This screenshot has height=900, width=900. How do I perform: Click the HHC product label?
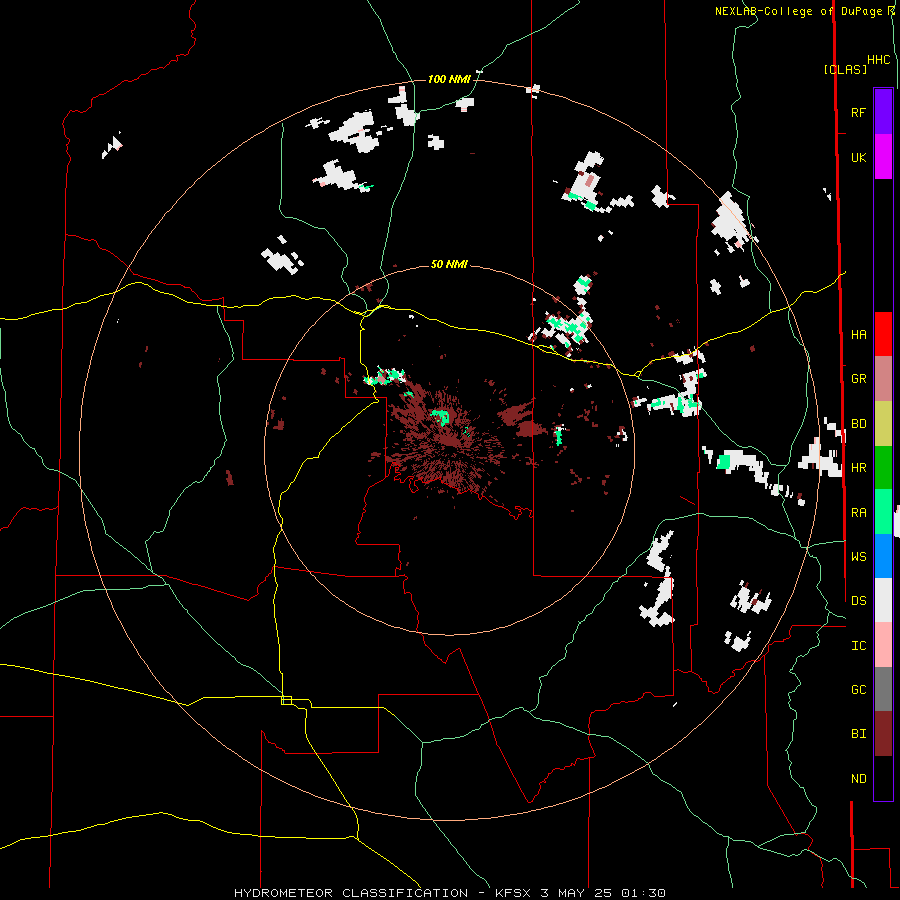[878, 60]
